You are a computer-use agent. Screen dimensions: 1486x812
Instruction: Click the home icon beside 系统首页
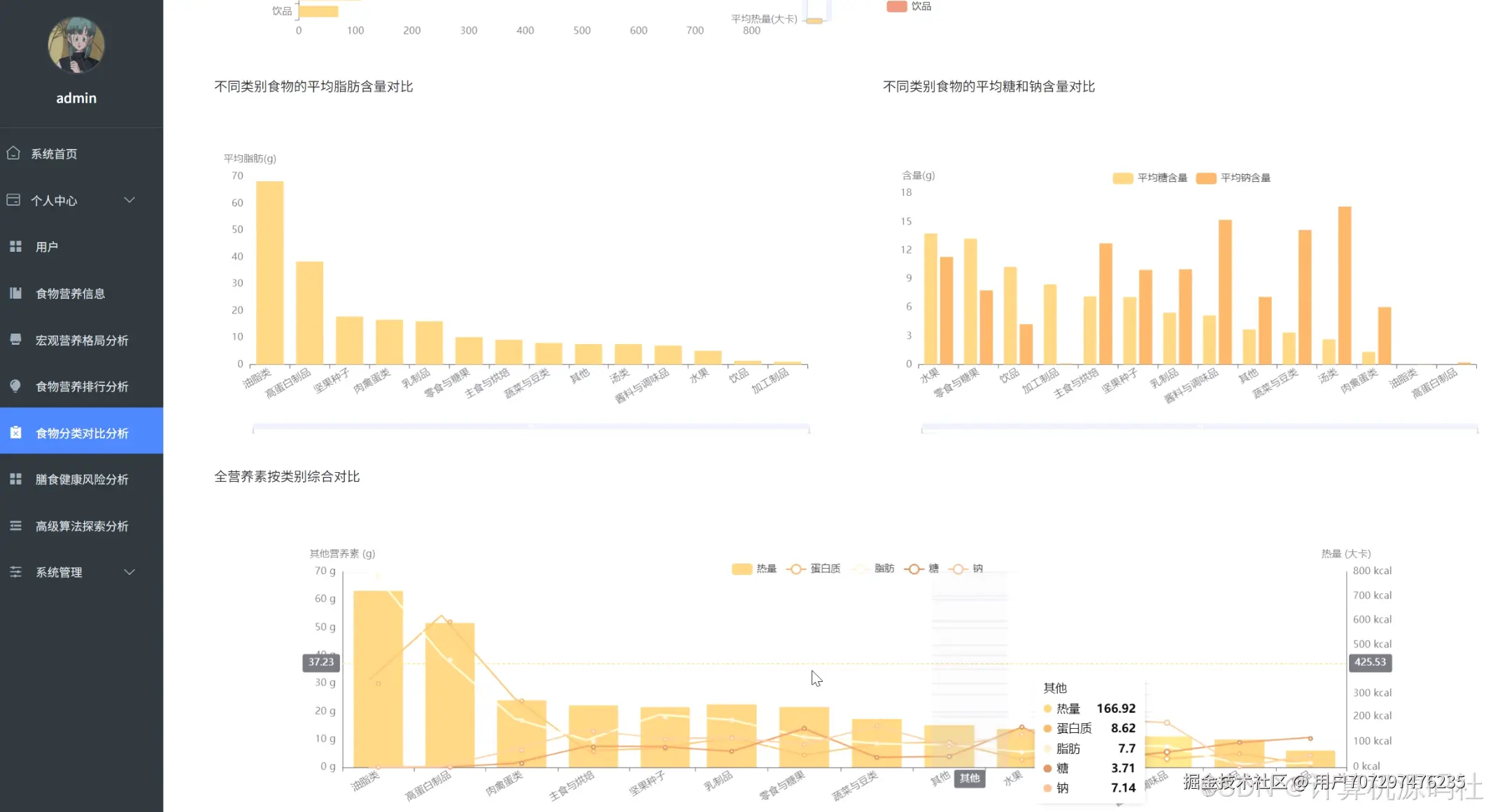[13, 153]
